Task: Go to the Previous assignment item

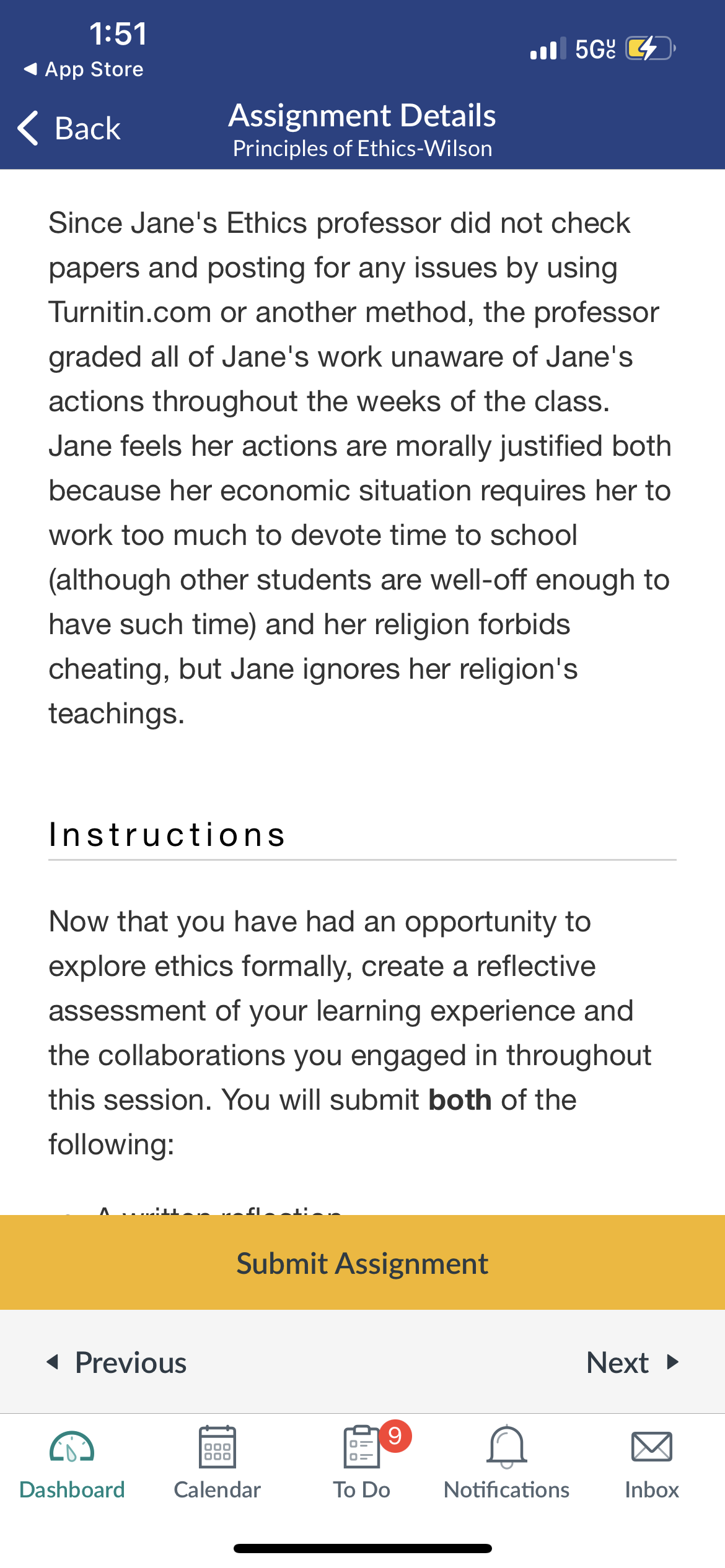Action: [x=117, y=1362]
